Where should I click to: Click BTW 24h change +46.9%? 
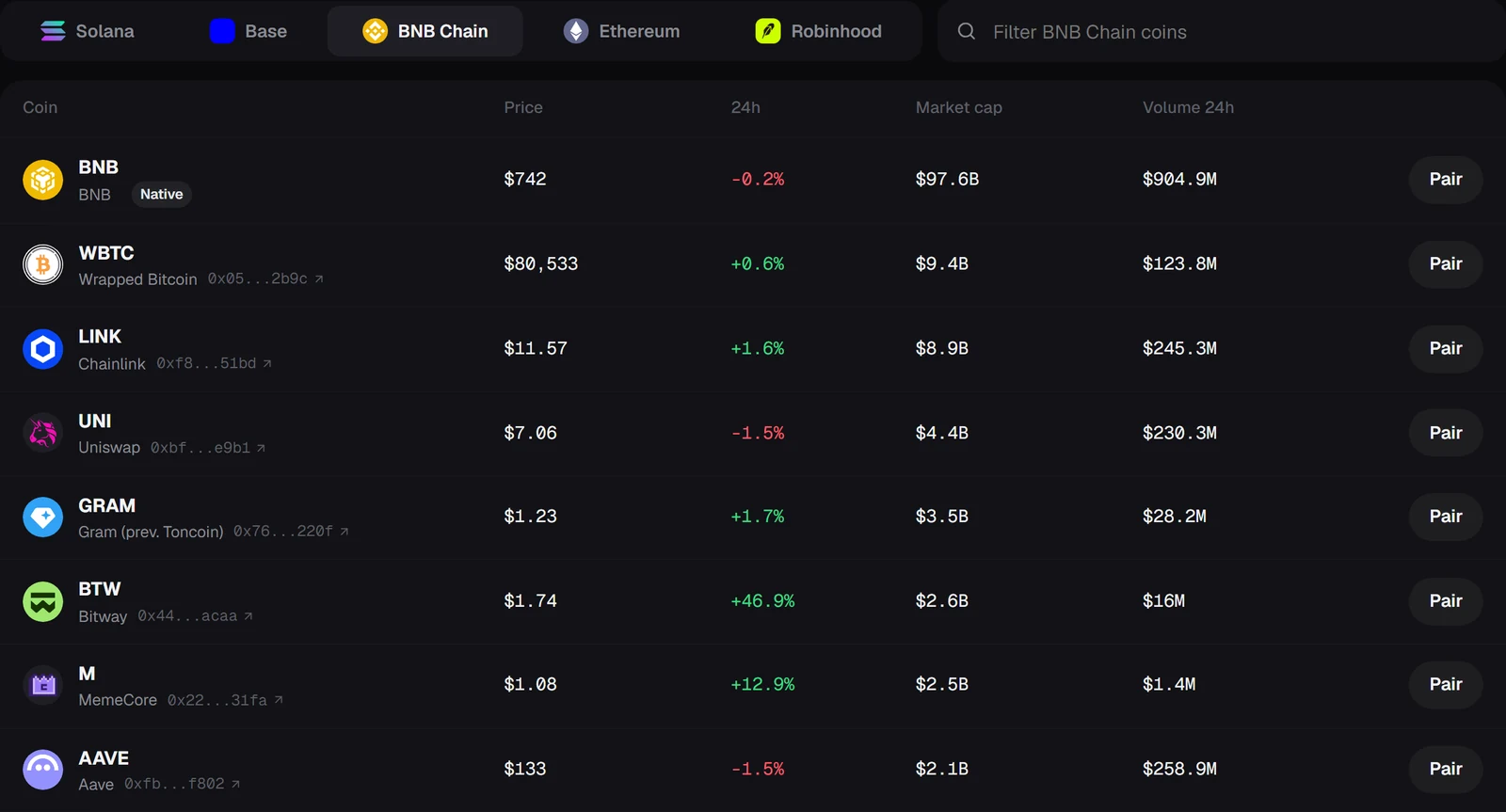pyautogui.click(x=762, y=601)
